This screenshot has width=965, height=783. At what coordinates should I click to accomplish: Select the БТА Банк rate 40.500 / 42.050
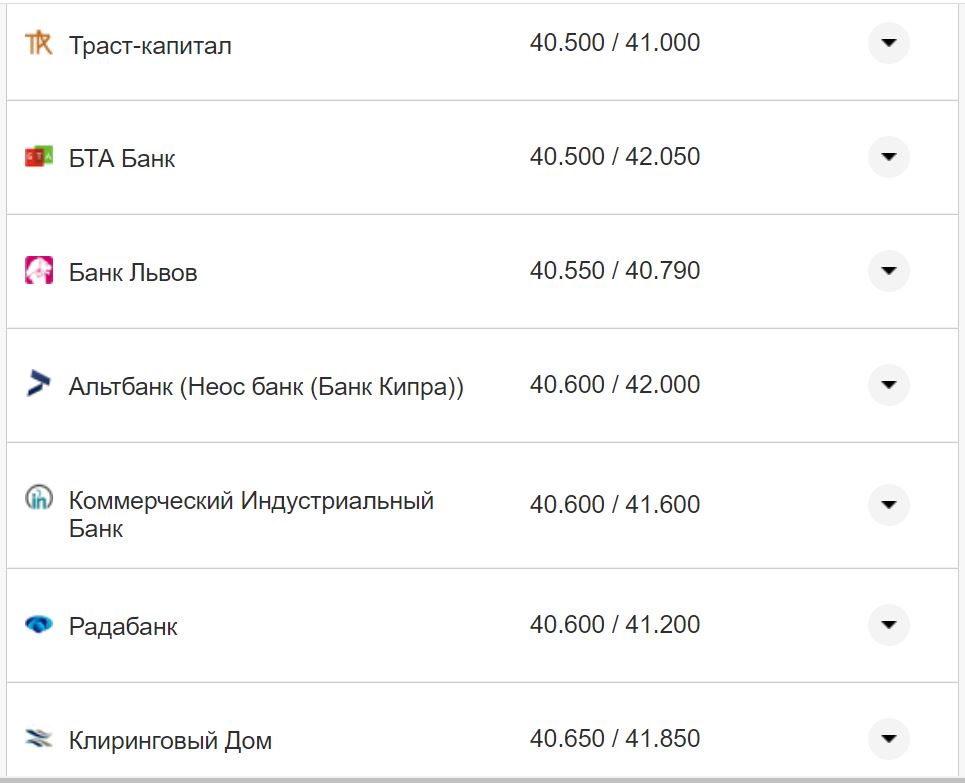coord(617,157)
